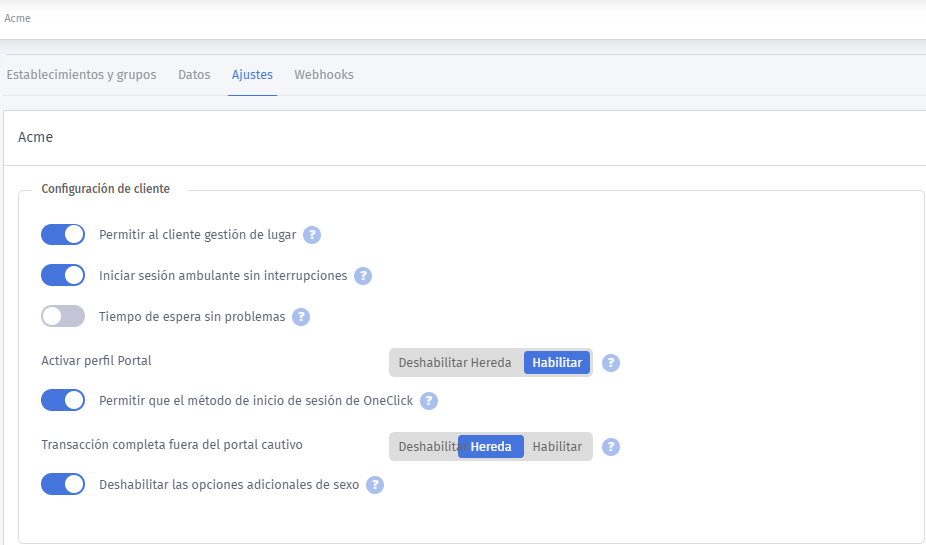Open help for Transacción completa fuera del portal
The image size is (926, 545).
pyautogui.click(x=611, y=447)
